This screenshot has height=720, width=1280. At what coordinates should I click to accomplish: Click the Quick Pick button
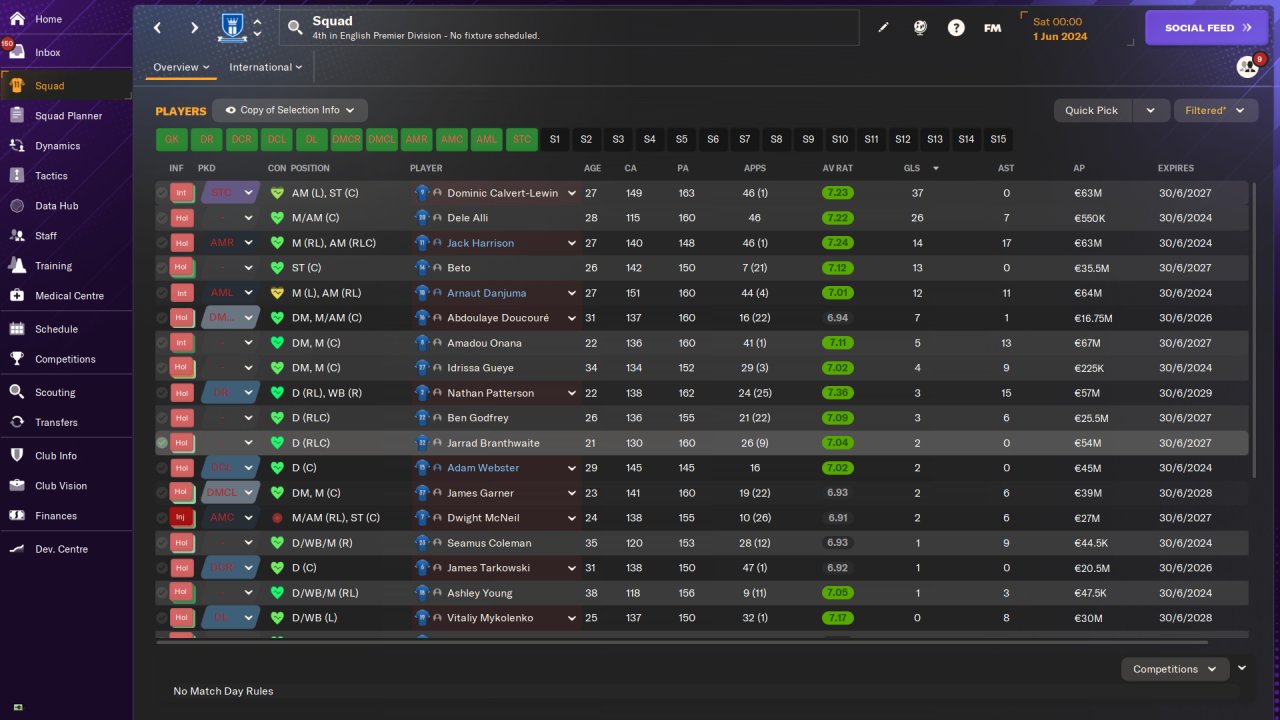click(1092, 110)
